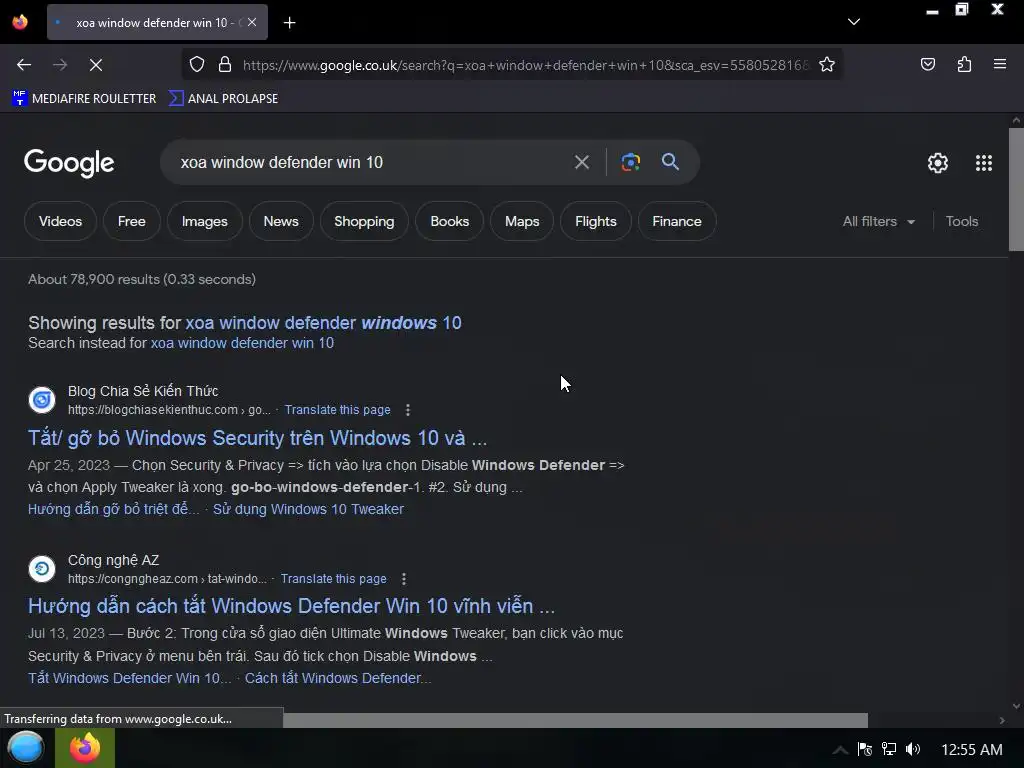The width and height of the screenshot is (1024, 768).
Task: Switch to News results
Action: (281, 221)
